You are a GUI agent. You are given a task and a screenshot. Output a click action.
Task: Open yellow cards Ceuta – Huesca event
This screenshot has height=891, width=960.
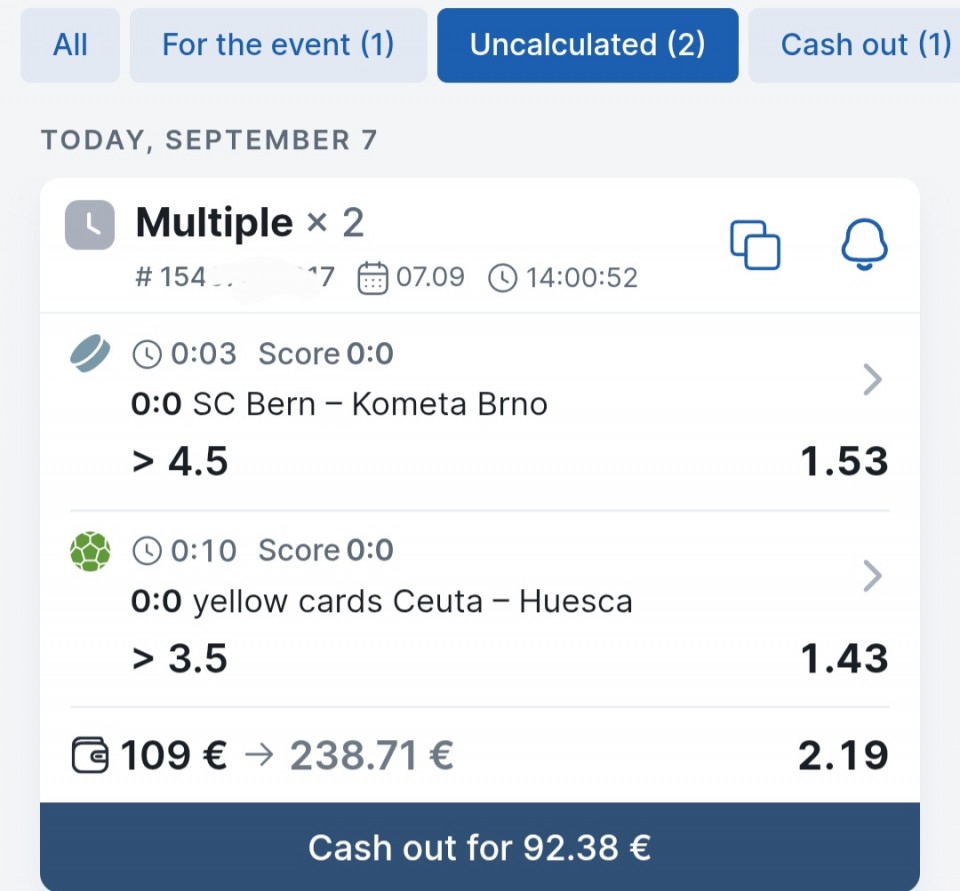(412, 601)
